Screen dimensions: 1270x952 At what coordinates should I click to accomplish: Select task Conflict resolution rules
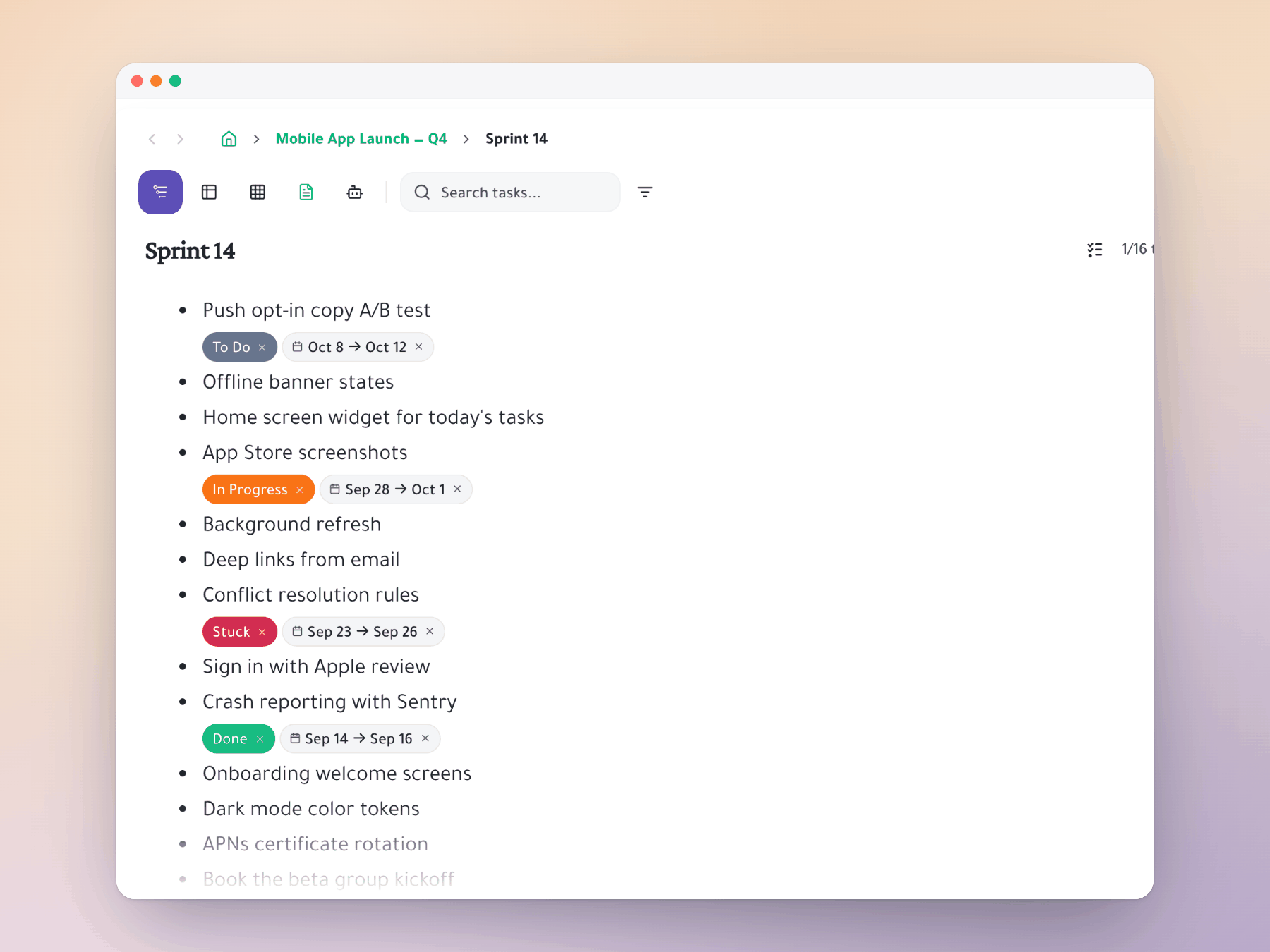click(311, 595)
